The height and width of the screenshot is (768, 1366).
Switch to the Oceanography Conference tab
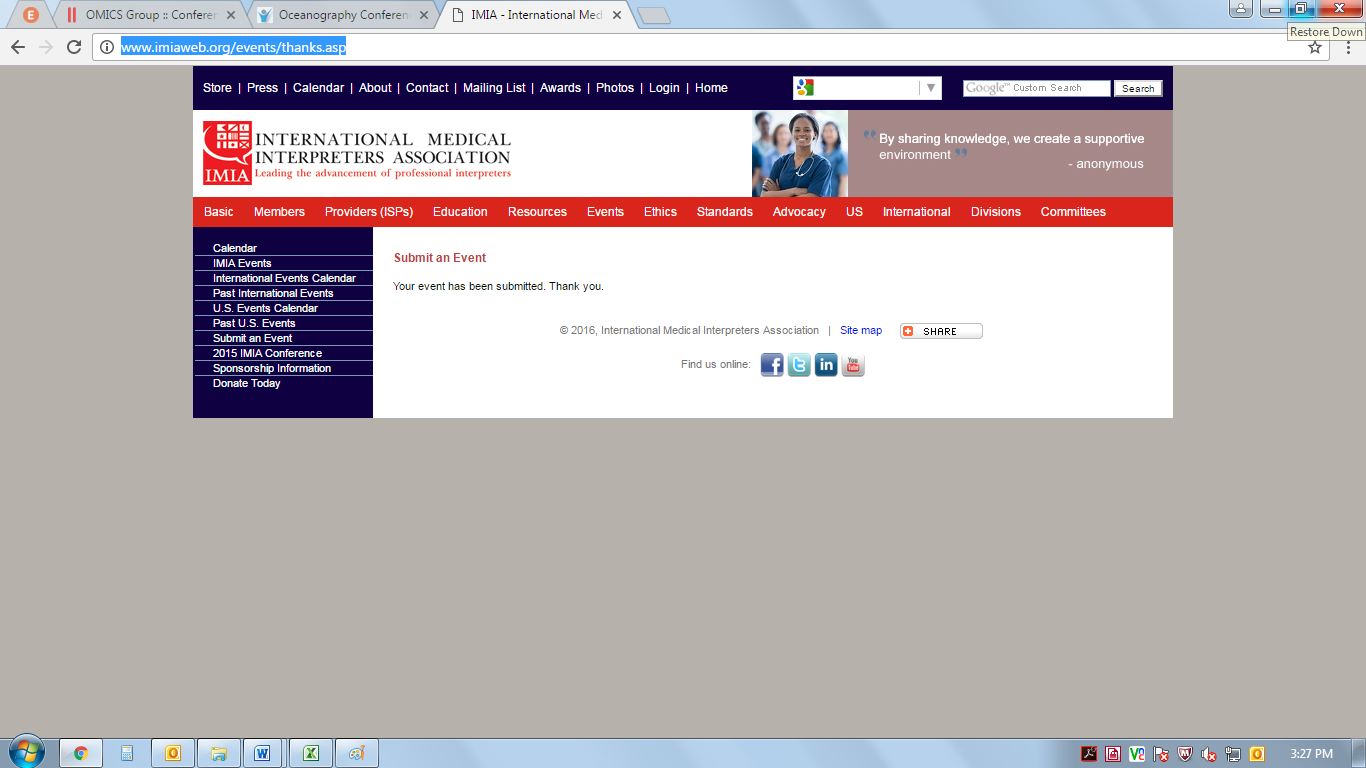click(343, 15)
